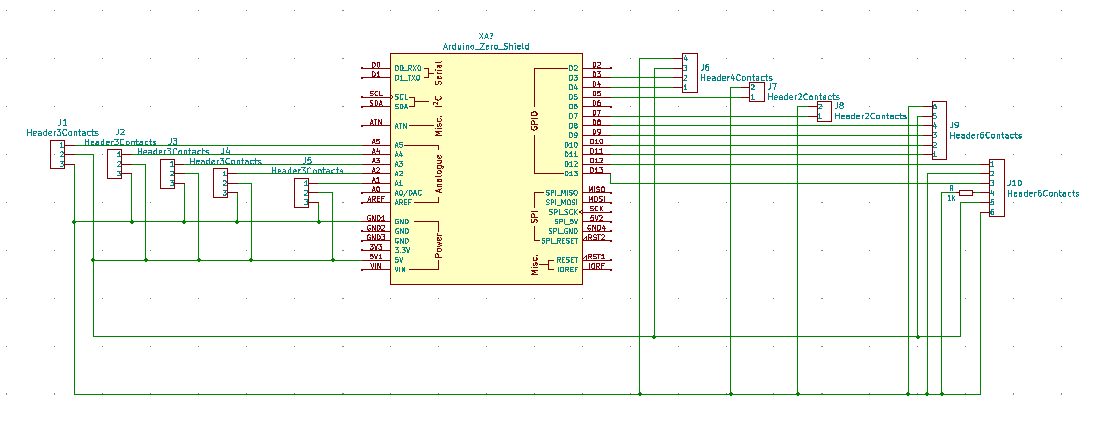Screen dimensions: 1096x436
Task: Select the J2 header connector symbol
Action: [x=115, y=164]
